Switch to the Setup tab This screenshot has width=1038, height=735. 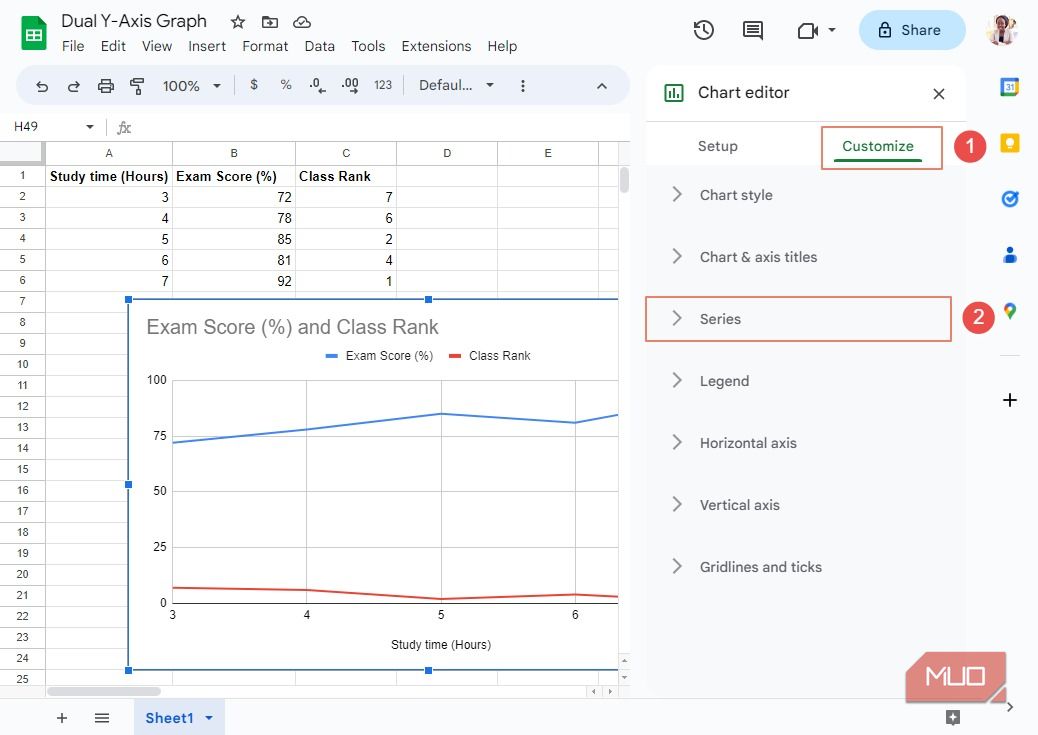coord(717,145)
